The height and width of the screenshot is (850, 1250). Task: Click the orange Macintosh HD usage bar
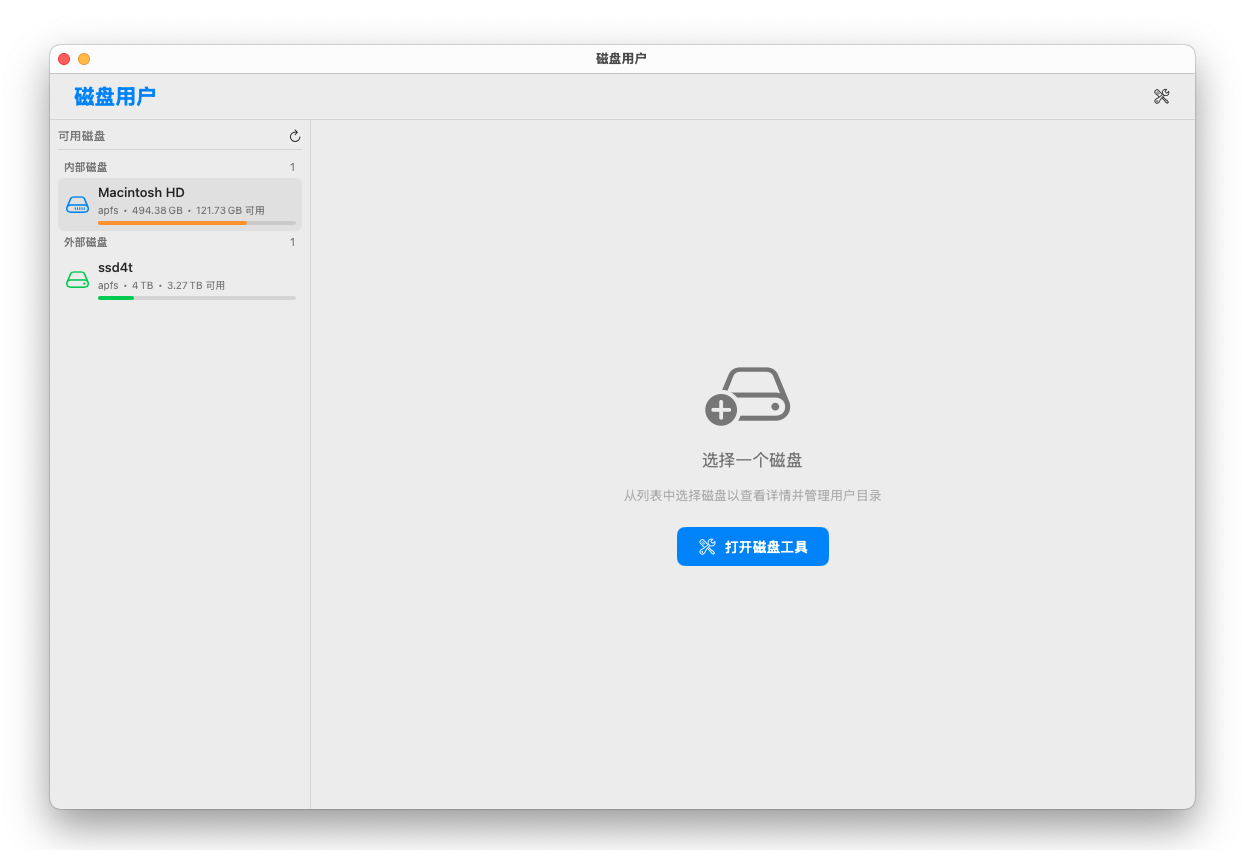(172, 223)
